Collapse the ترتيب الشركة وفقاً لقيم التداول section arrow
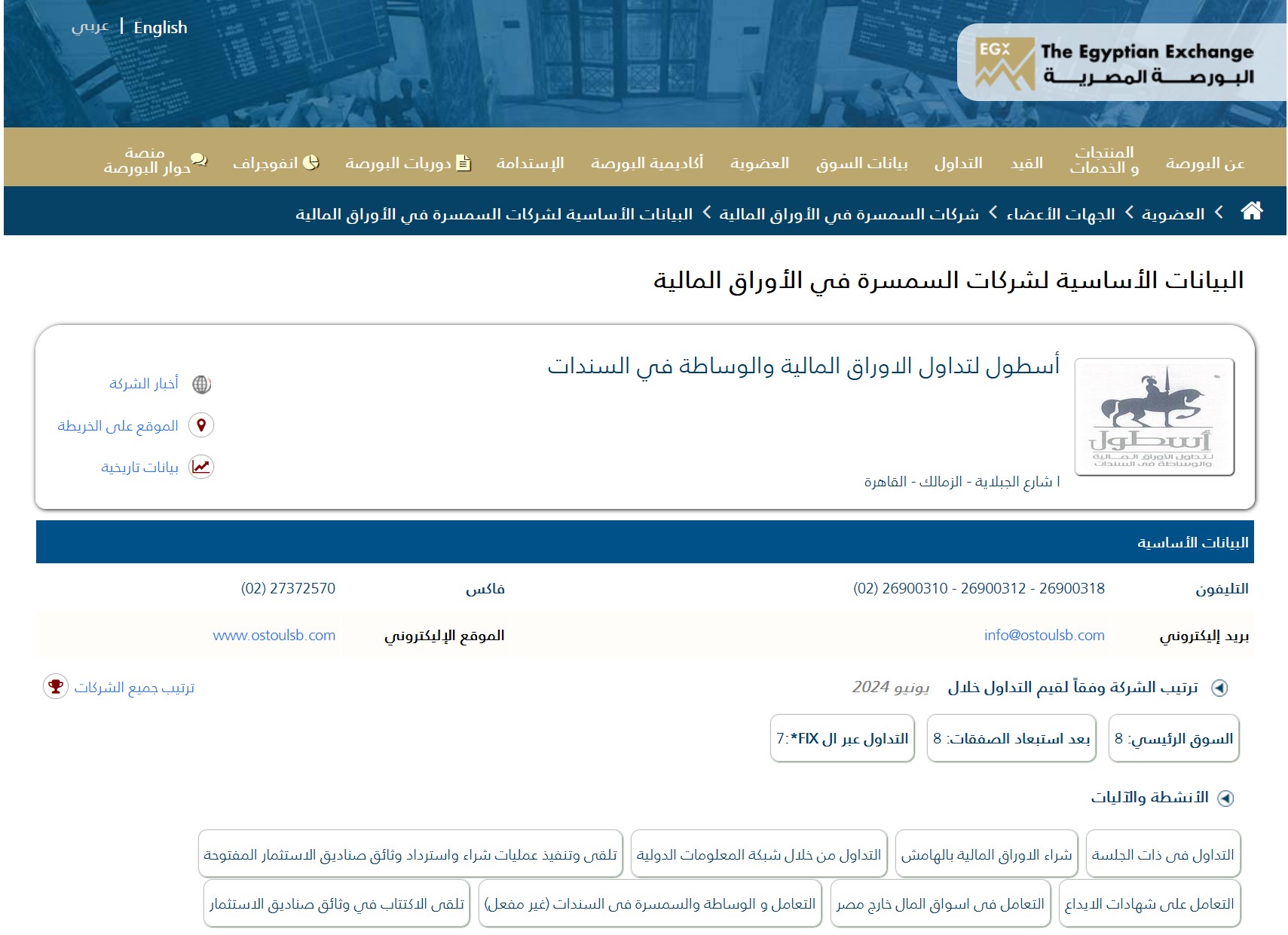This screenshot has width=1288, height=935. coord(1219,688)
